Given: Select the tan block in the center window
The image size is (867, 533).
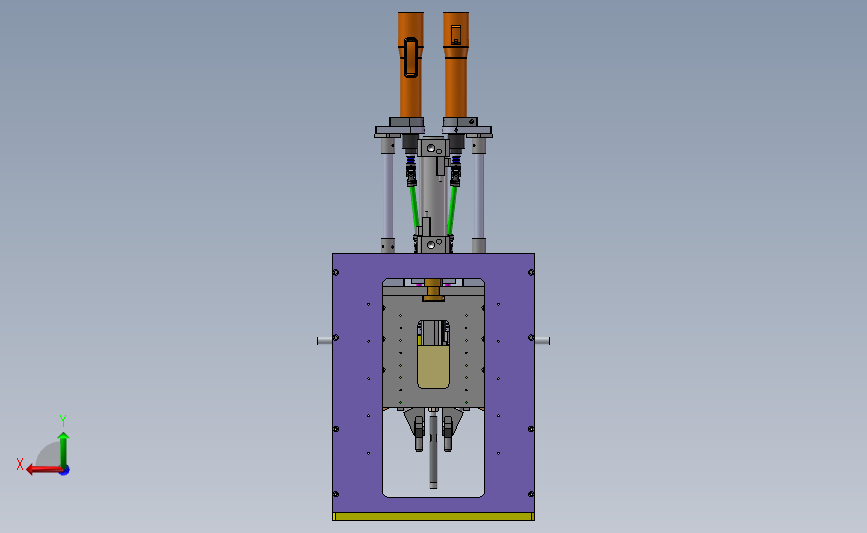Looking at the screenshot, I should tap(434, 367).
